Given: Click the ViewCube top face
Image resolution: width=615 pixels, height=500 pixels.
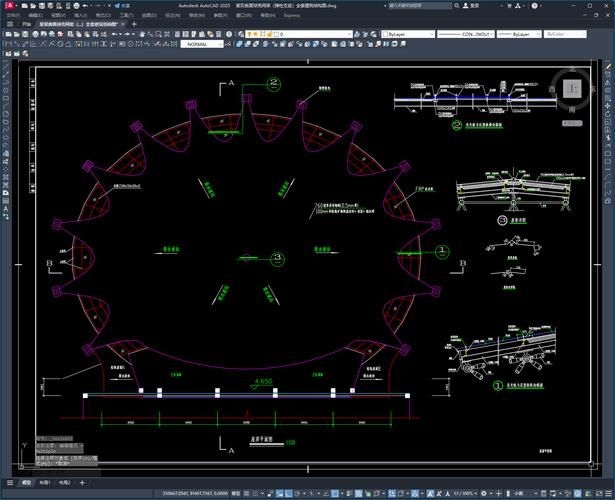Looking at the screenshot, I should point(572,88).
